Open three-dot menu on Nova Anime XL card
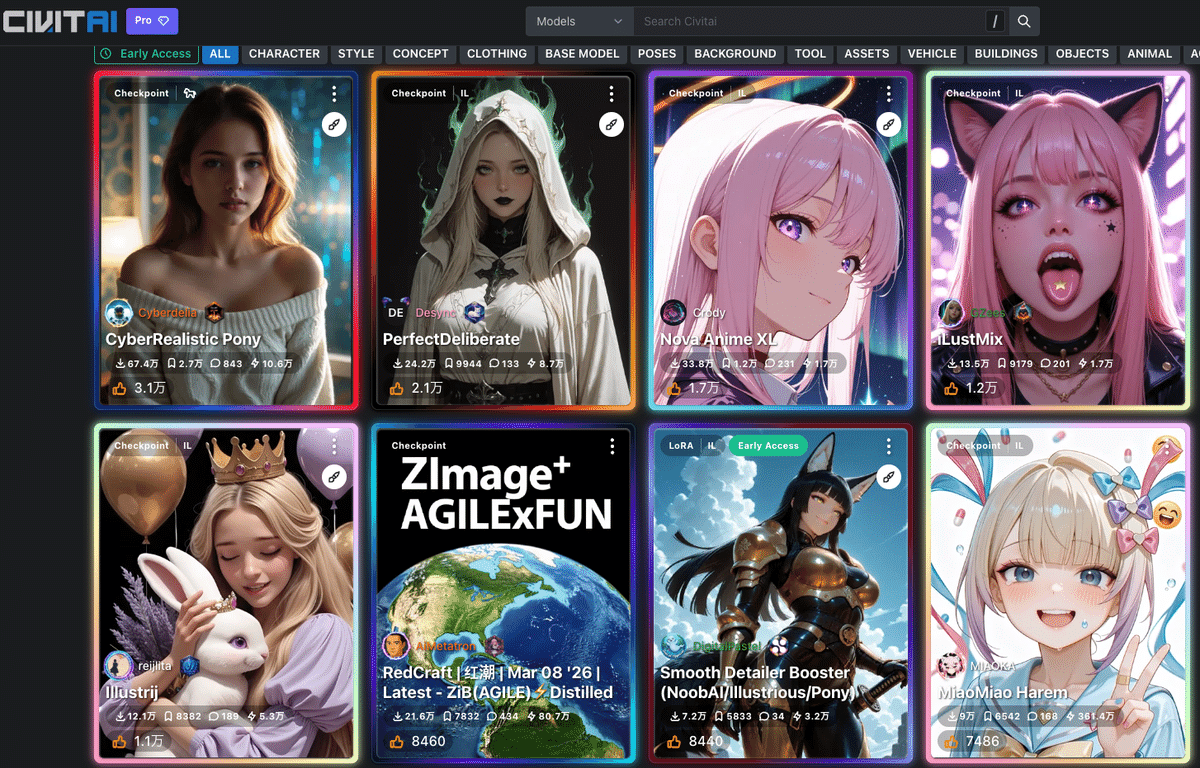The width and height of the screenshot is (1200, 768). pos(888,93)
